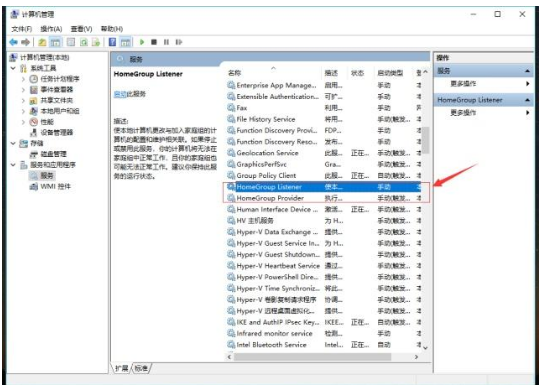Image resolution: width=539 pixels, height=385 pixels.
Task: Click the blue help question mark icon
Action: pyautogui.click(x=112, y=42)
